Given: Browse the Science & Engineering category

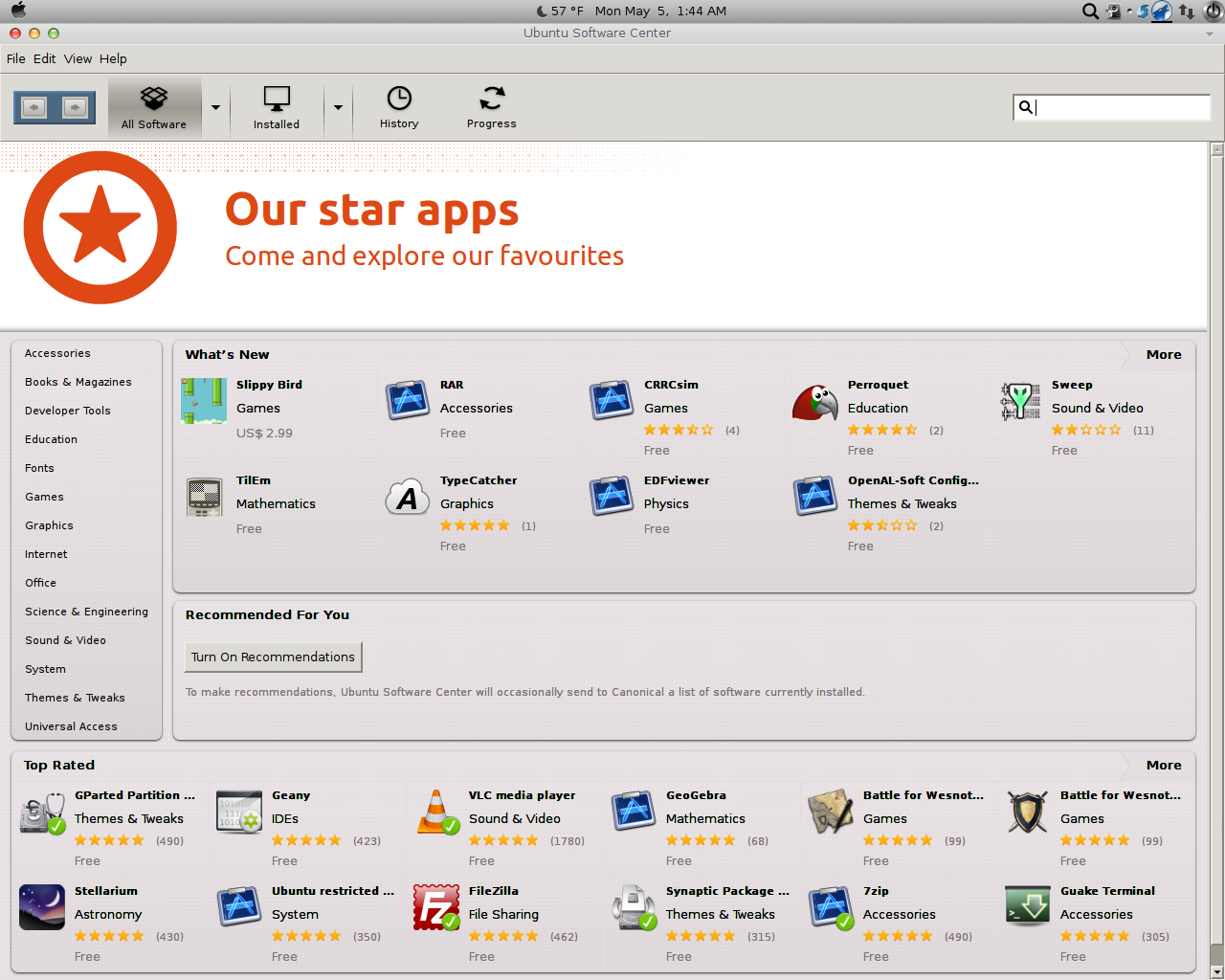Looking at the screenshot, I should (x=86, y=612).
